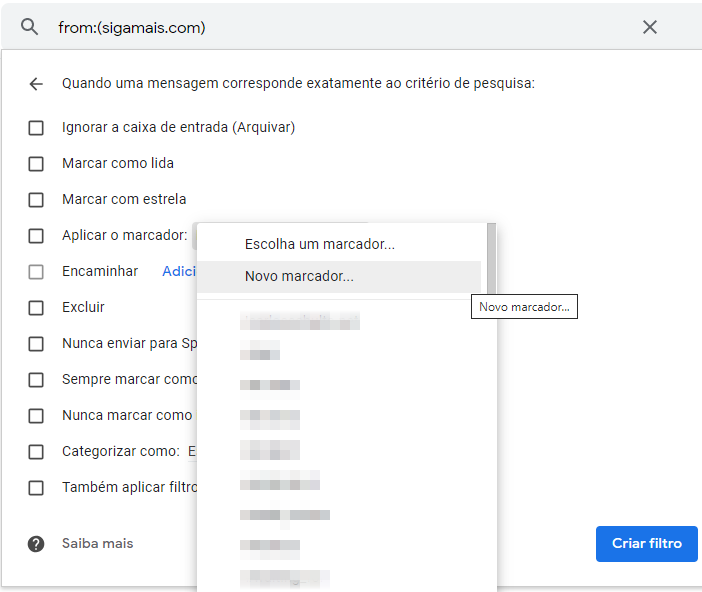Enable the 'Excluir' checkbox
Viewport: 702px width, 592px height.
36,308
